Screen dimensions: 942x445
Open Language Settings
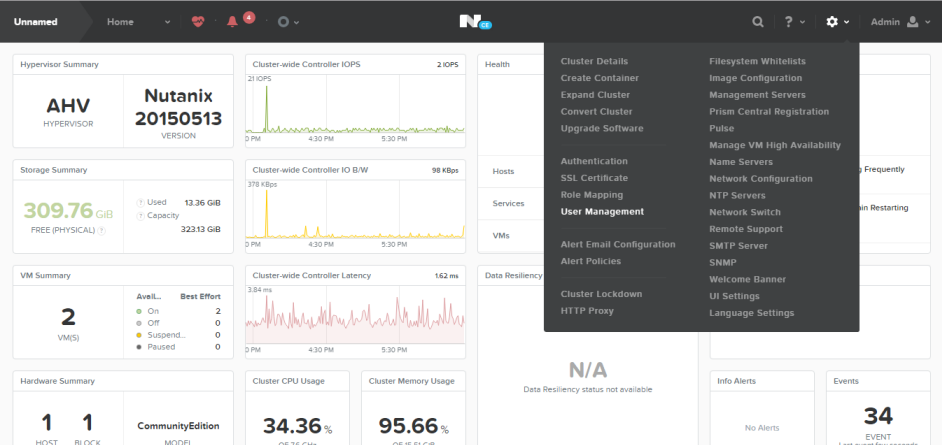[752, 313]
